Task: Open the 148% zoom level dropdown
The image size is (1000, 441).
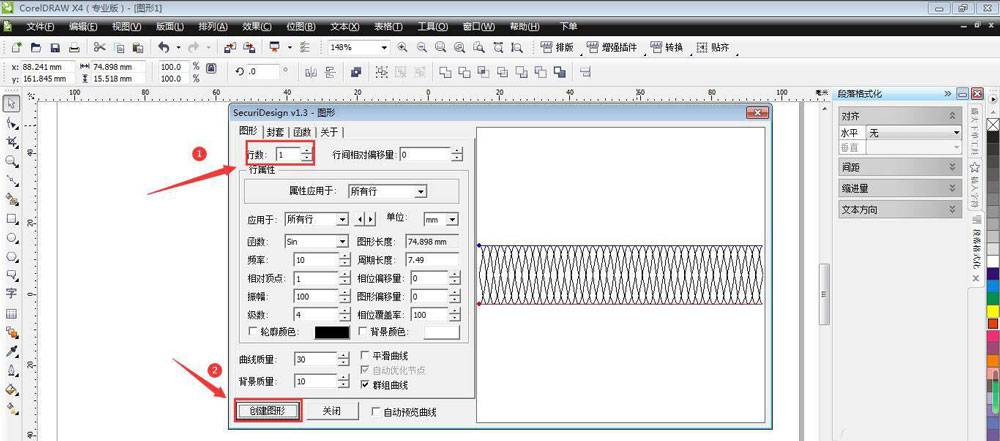Action: tap(384, 47)
